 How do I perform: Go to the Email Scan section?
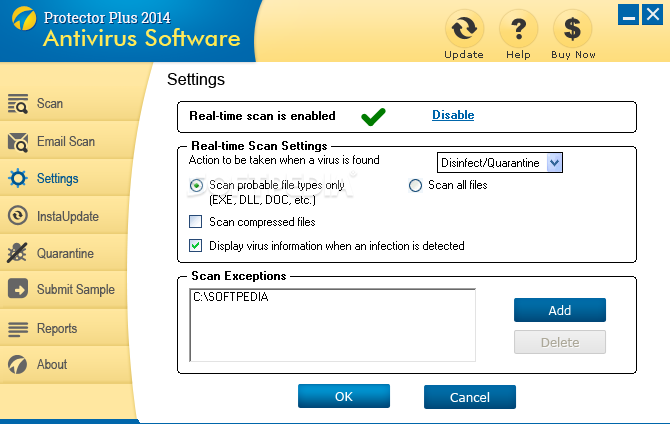tap(66, 141)
